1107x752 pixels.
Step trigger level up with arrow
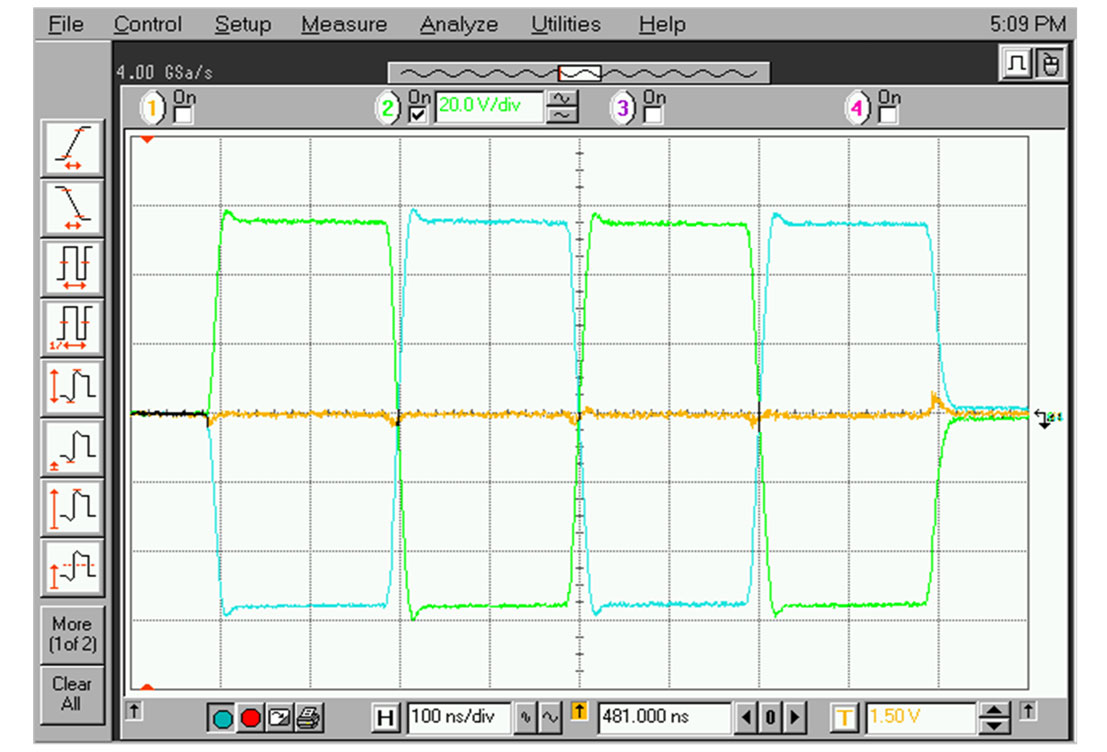(992, 710)
